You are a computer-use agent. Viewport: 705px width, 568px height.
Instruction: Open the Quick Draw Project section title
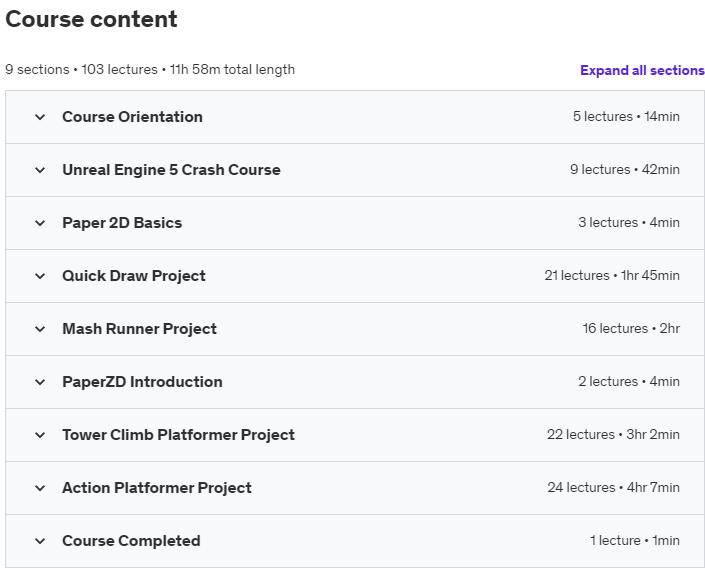tap(134, 276)
